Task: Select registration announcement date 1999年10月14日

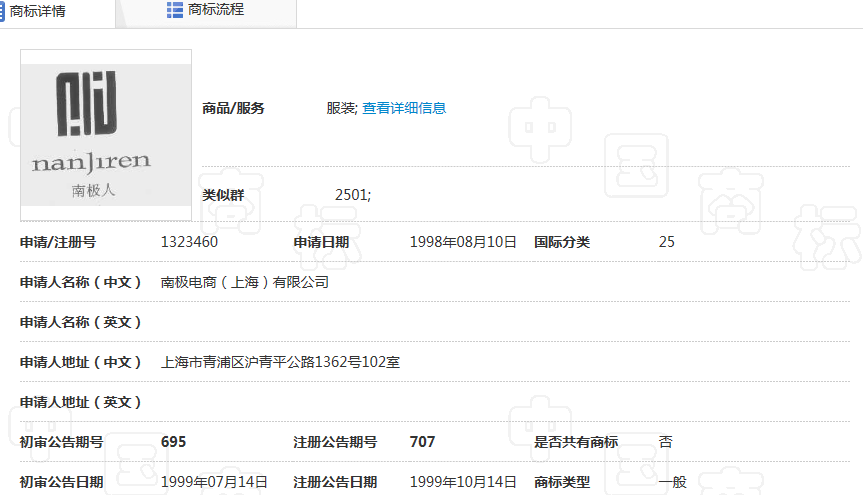Action: point(462,482)
